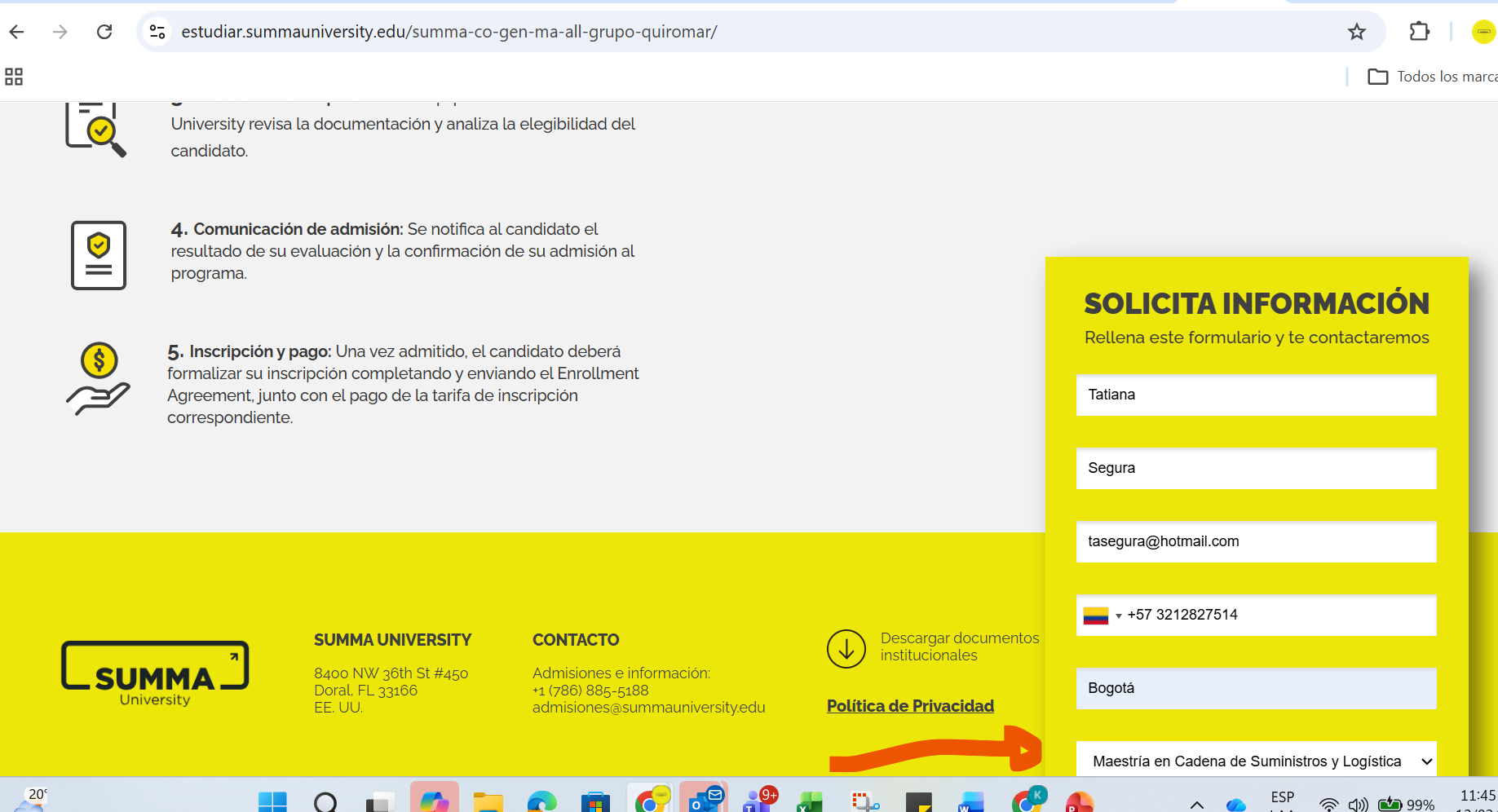The image size is (1498, 812).
Task: Click the first name field containing Tatiana
Action: [x=1256, y=395]
